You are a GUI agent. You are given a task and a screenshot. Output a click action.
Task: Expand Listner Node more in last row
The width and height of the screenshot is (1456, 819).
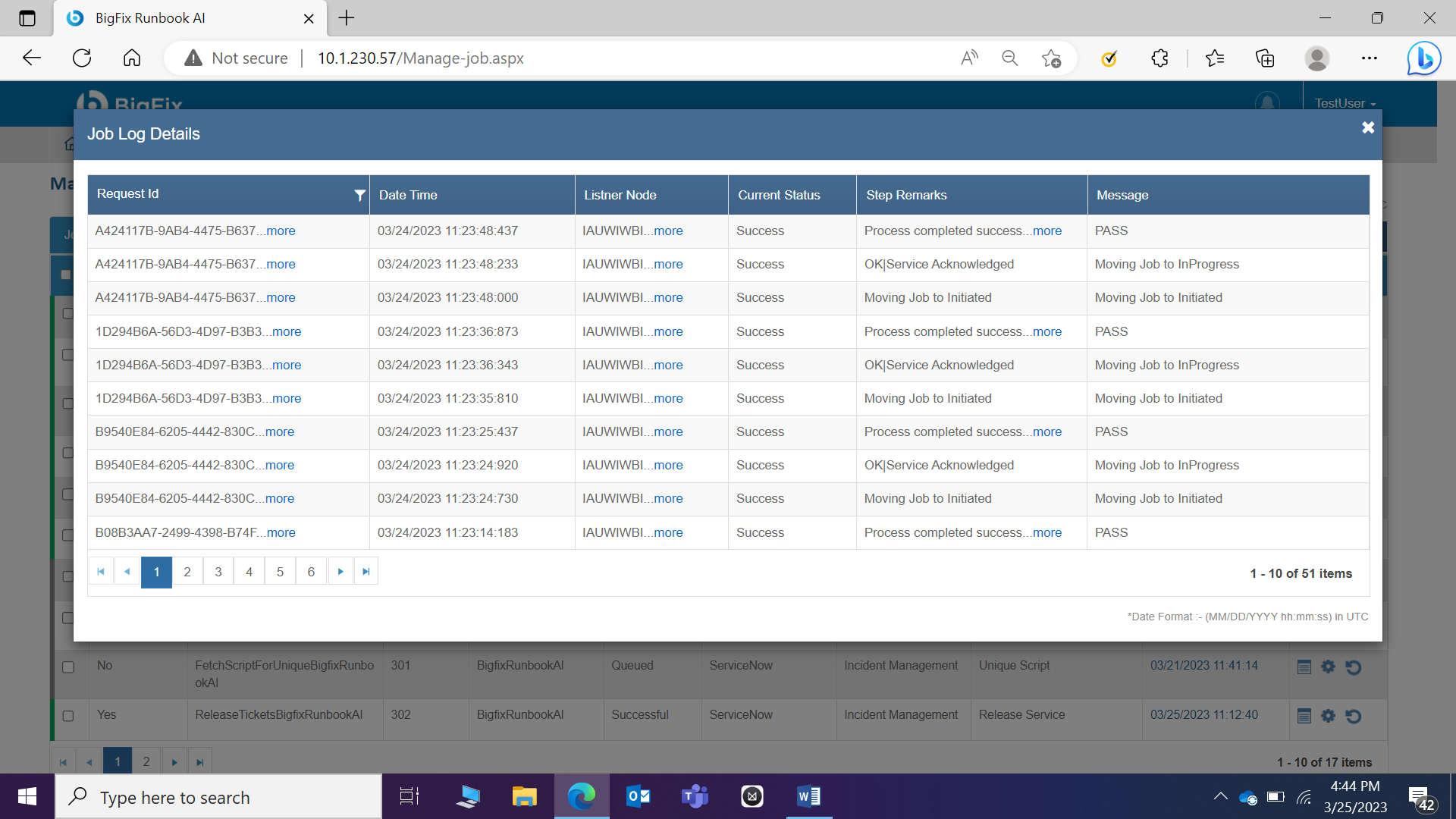(667, 533)
